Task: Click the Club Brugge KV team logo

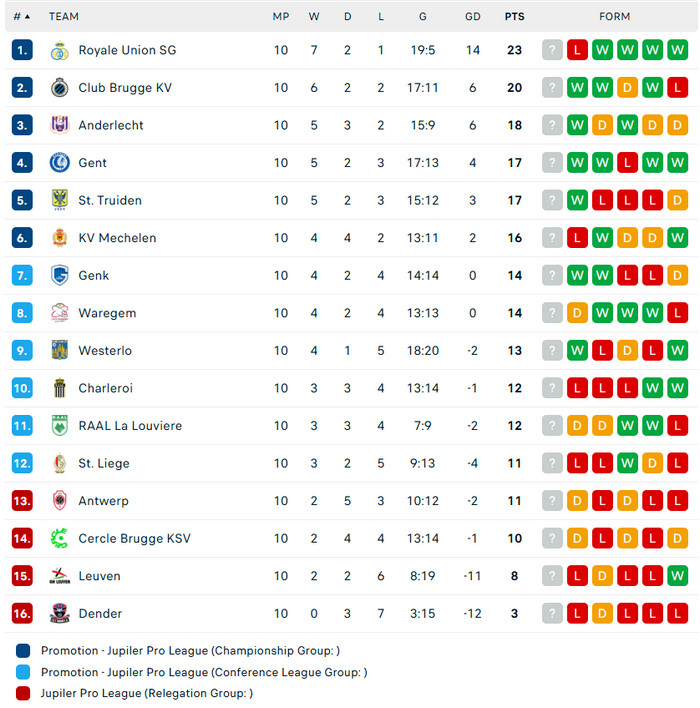Action: 59,88
